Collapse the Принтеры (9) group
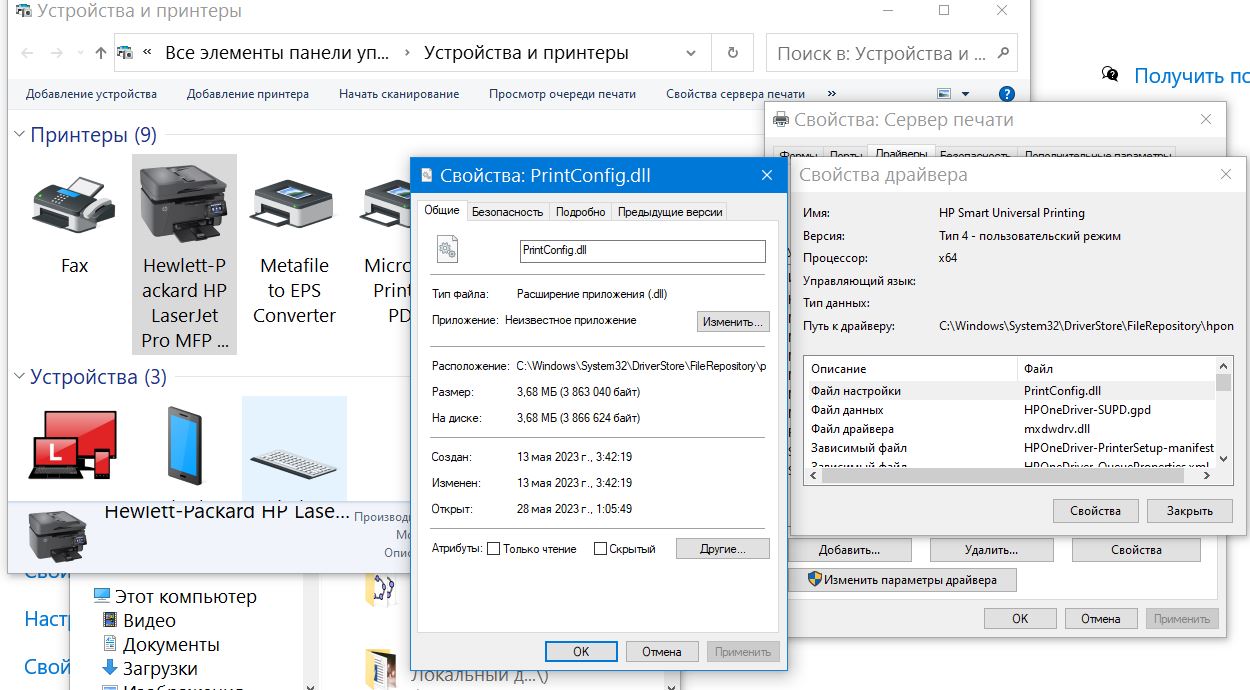Image resolution: width=1250 pixels, height=690 pixels. 20,135
